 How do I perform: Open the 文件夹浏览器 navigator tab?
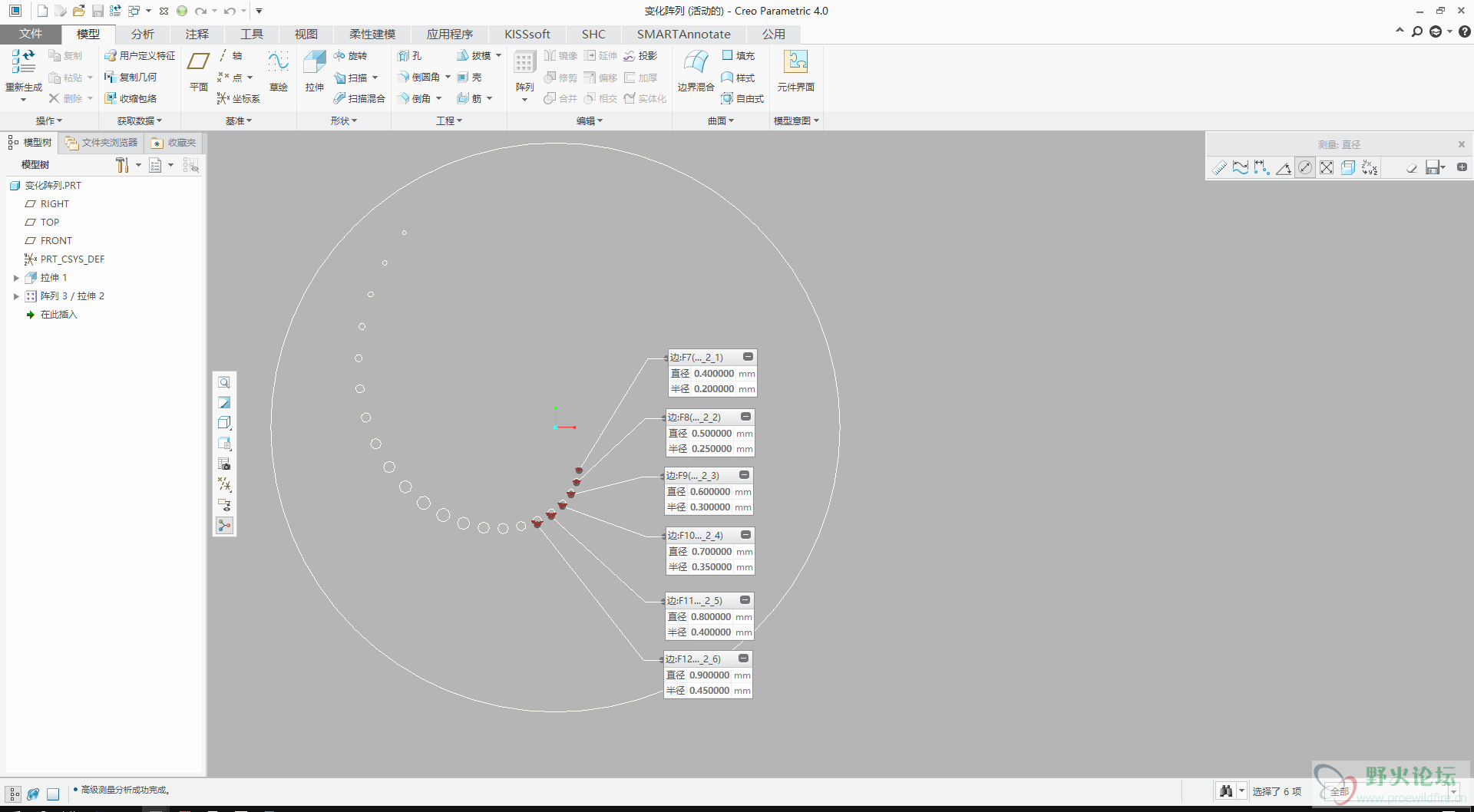point(101,143)
